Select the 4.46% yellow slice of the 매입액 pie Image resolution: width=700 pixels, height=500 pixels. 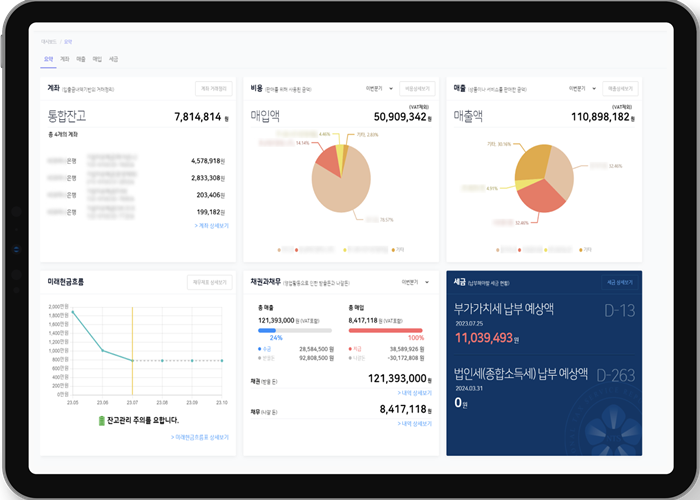(x=340, y=156)
